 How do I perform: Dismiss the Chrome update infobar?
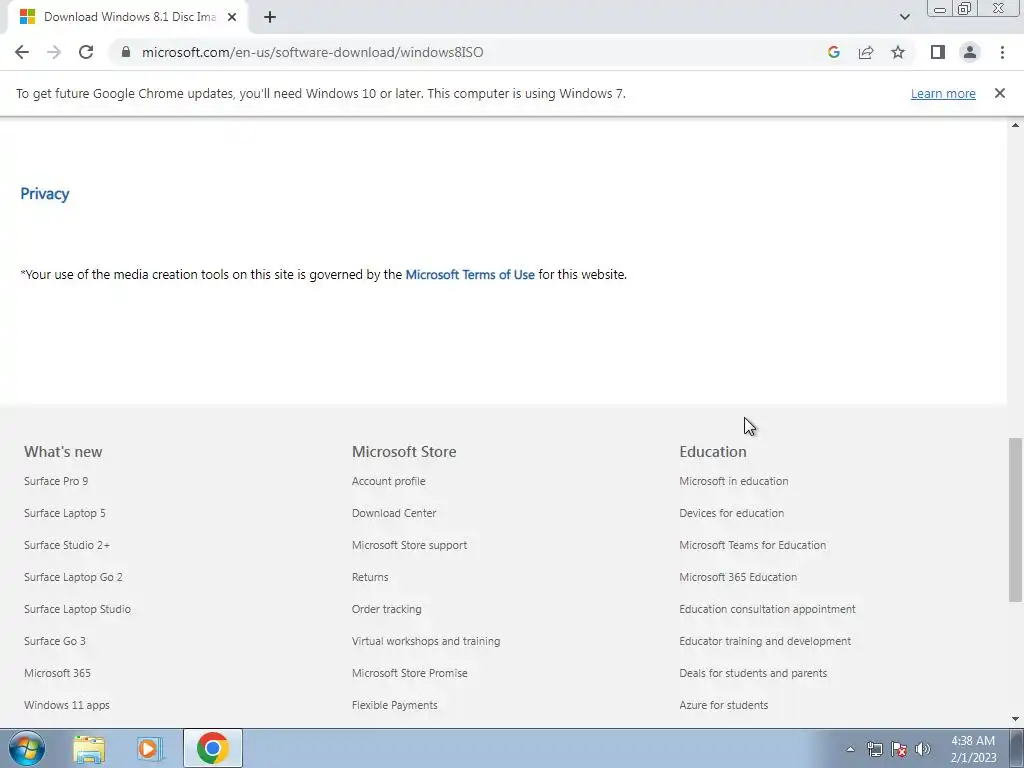[999, 93]
